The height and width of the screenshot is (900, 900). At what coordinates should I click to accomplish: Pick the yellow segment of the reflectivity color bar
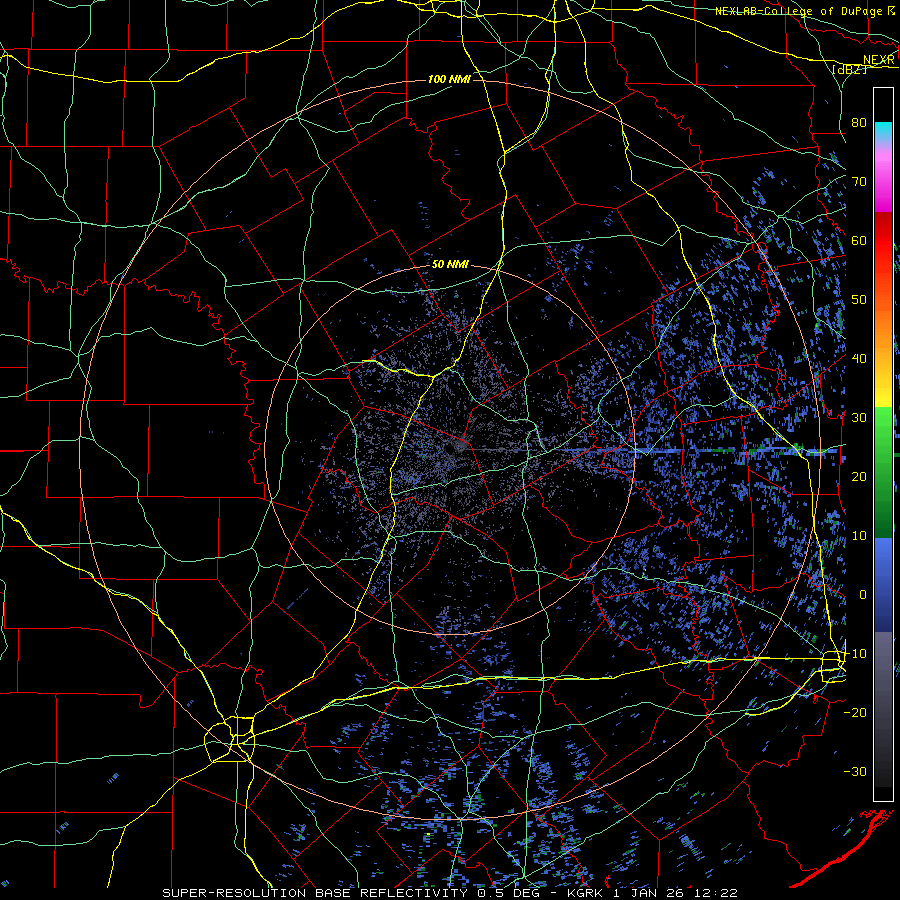[883, 390]
